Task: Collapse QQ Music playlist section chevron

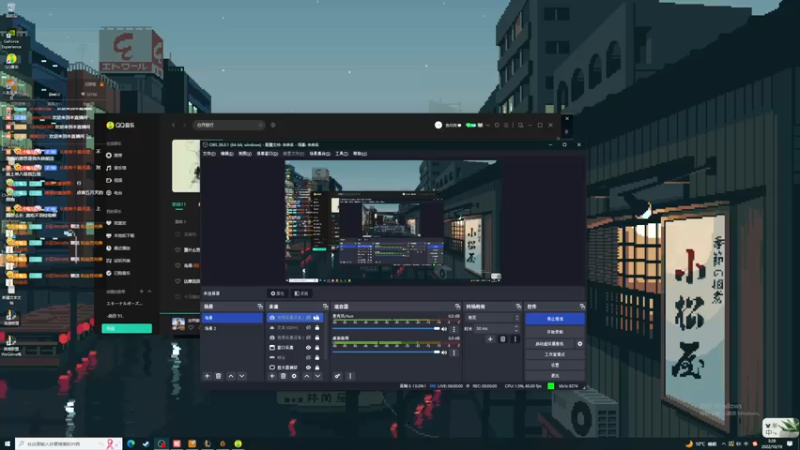Action: coord(149,291)
